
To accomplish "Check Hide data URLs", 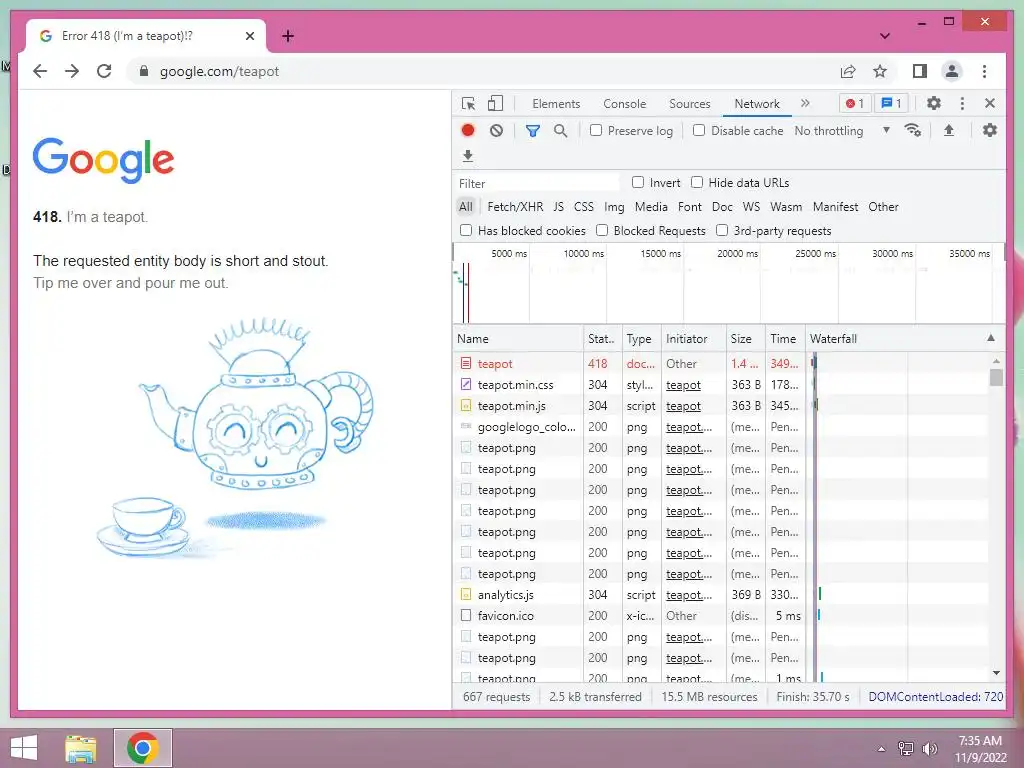I will [697, 182].
